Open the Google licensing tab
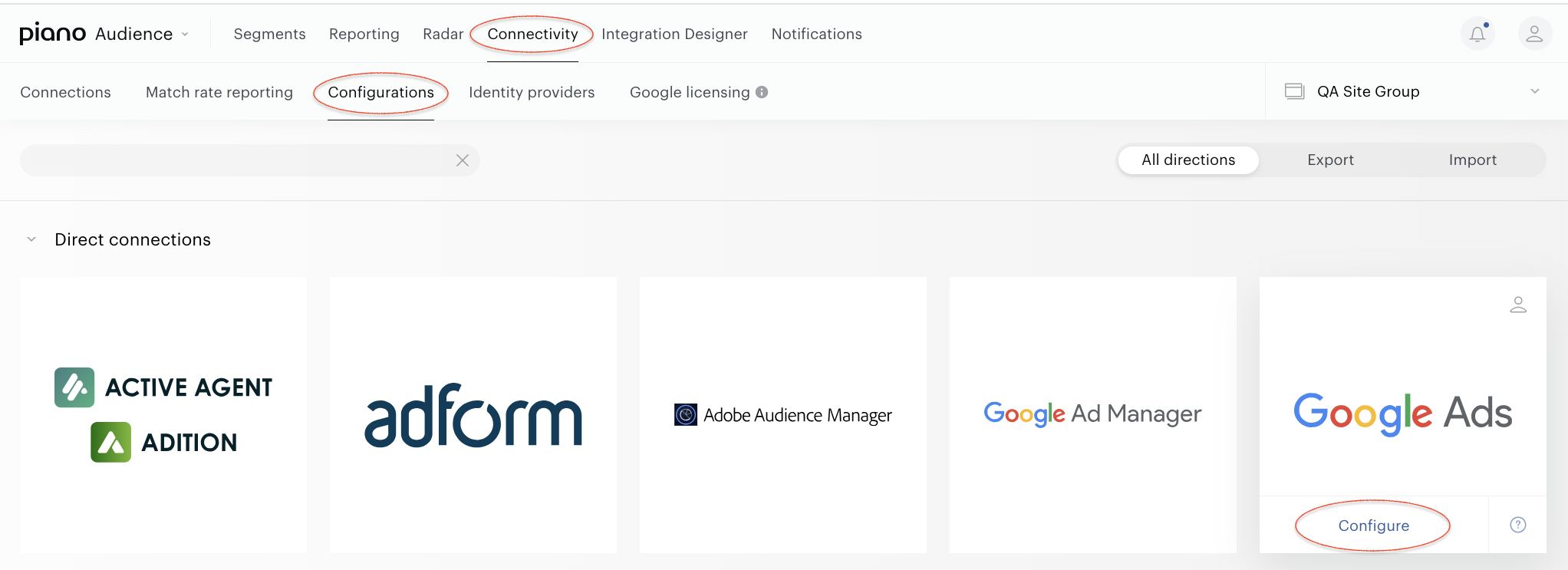The height and width of the screenshot is (570, 1568). pos(690,92)
